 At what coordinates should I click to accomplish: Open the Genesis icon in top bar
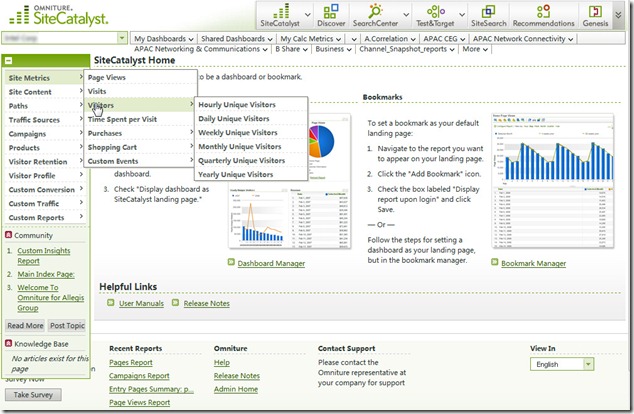tap(594, 14)
